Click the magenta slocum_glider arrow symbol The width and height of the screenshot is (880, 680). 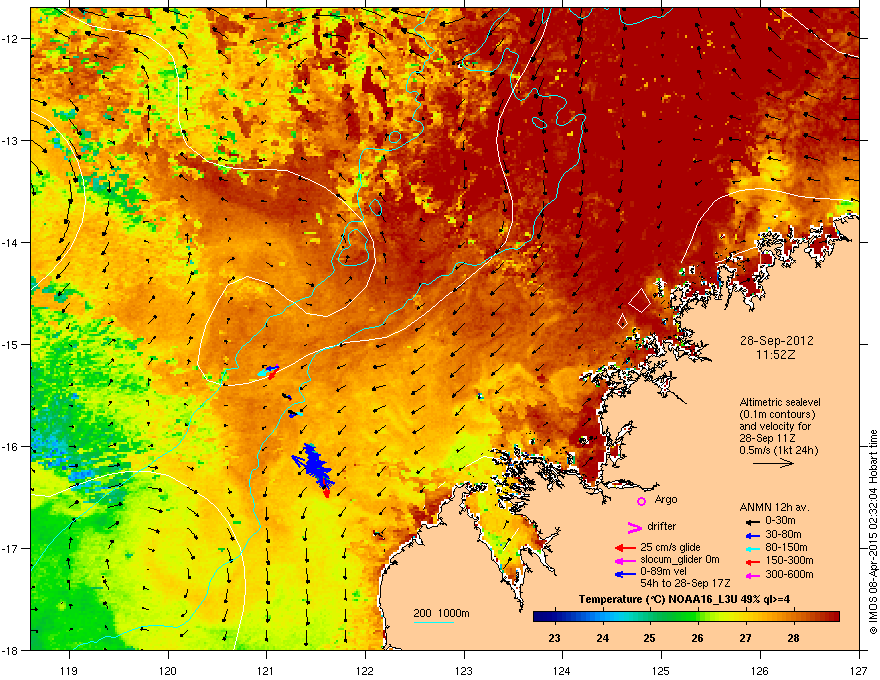tap(625, 561)
